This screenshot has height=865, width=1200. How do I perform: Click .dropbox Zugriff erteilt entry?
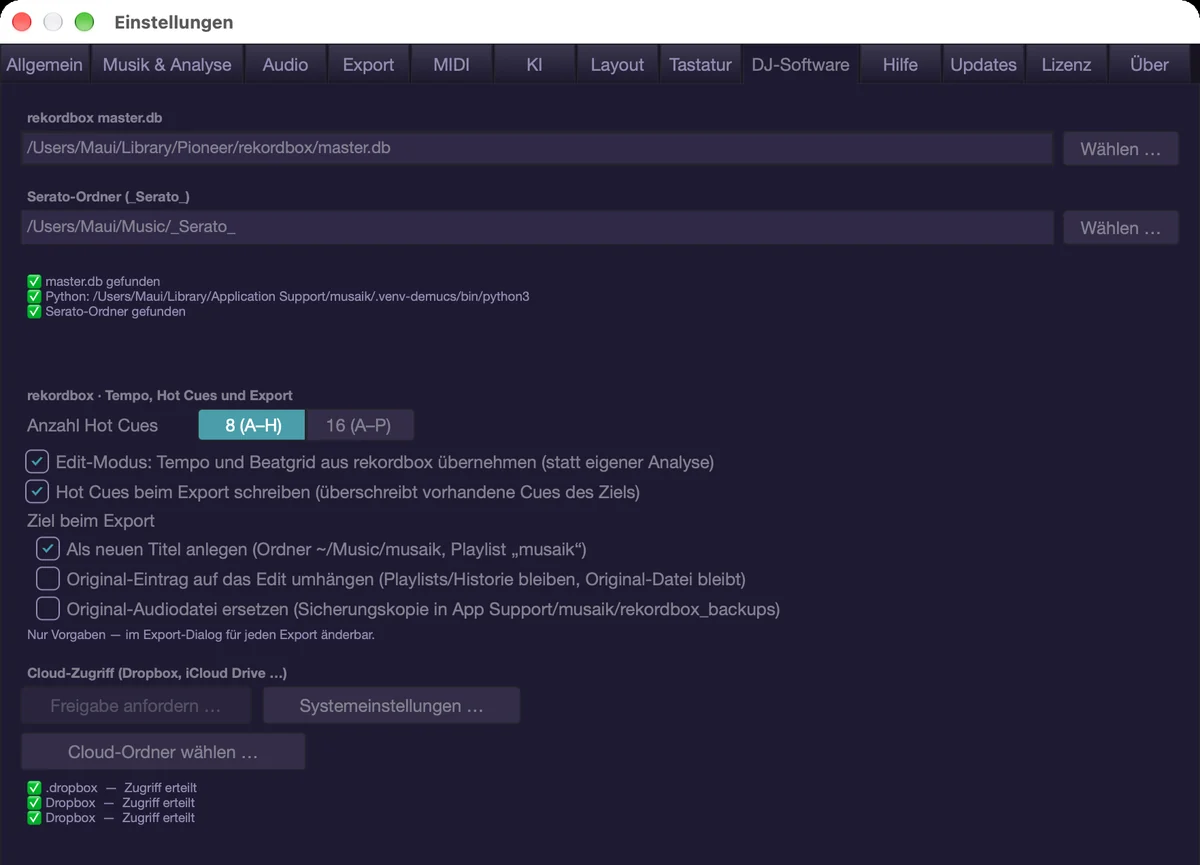[x=120, y=788]
